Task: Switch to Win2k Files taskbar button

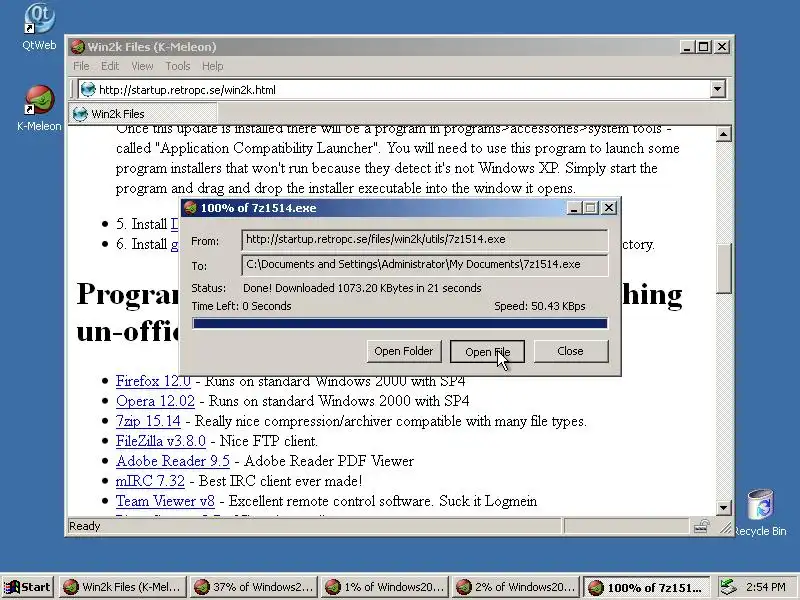Action: click(123, 587)
